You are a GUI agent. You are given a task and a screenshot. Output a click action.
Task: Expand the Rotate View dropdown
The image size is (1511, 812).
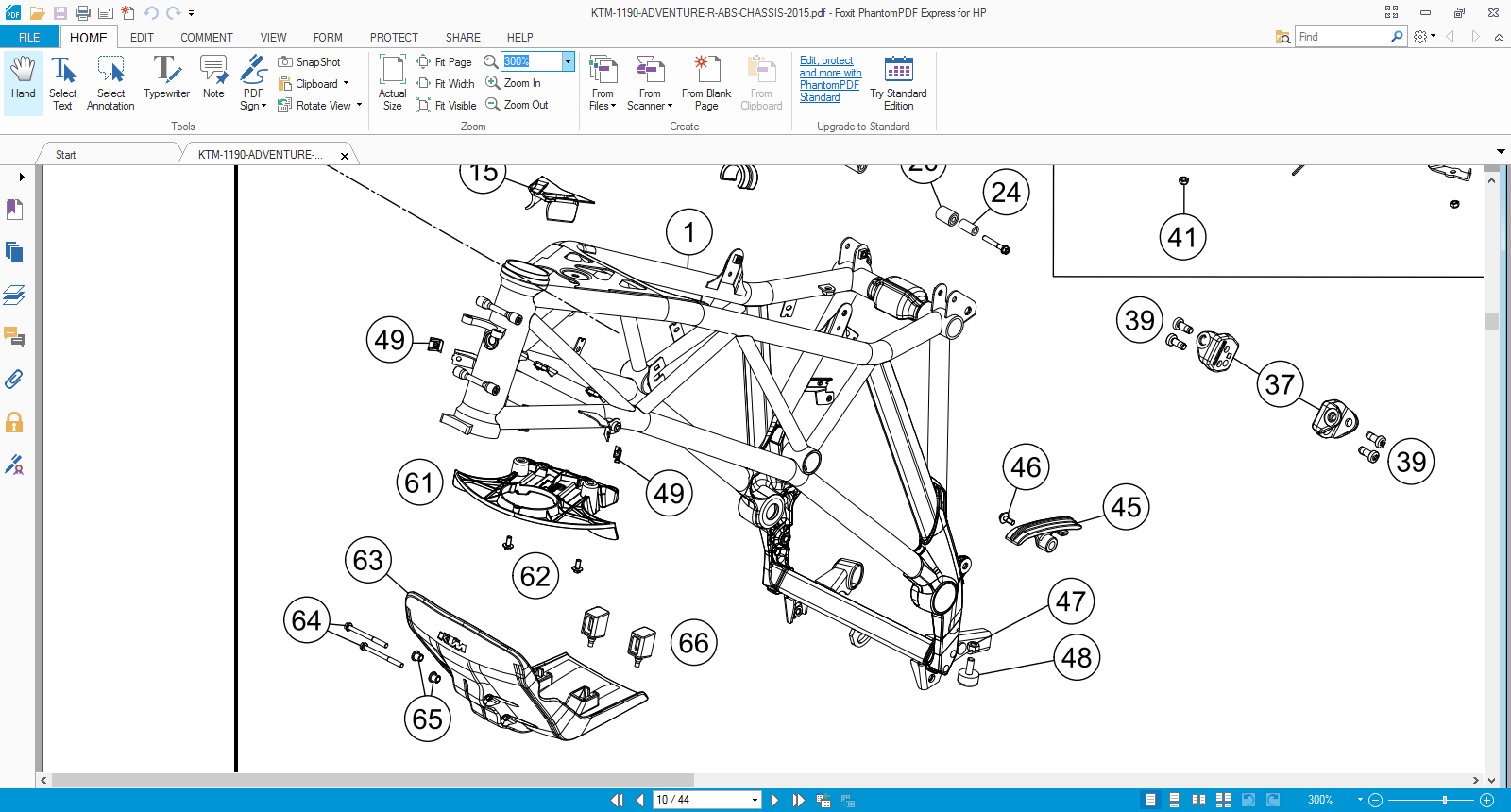point(359,106)
